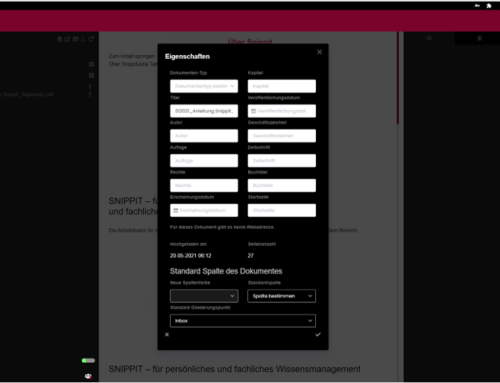Open the Standard Gliederungspunkt Inbox dropdown
The height and width of the screenshot is (383, 500).
click(243, 321)
